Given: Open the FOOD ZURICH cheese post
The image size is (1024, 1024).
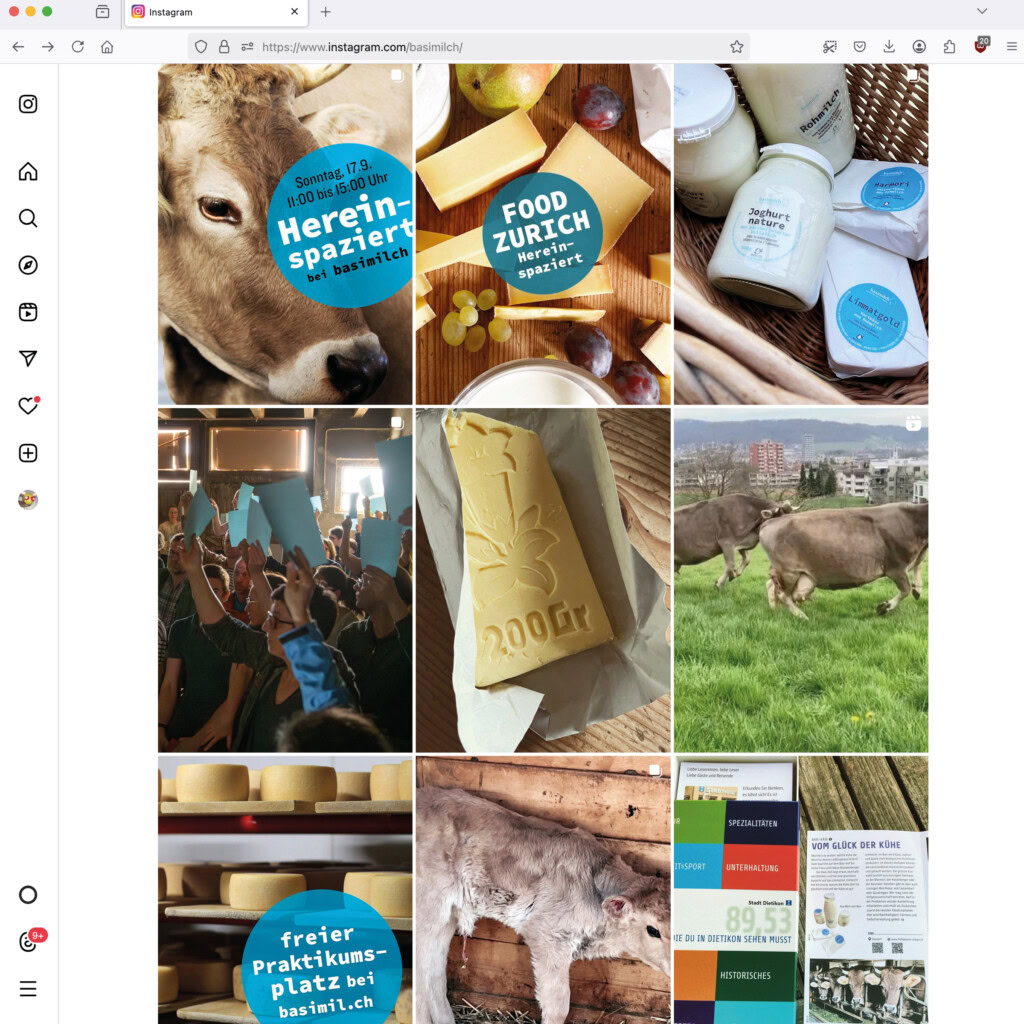Looking at the screenshot, I should 543,234.
